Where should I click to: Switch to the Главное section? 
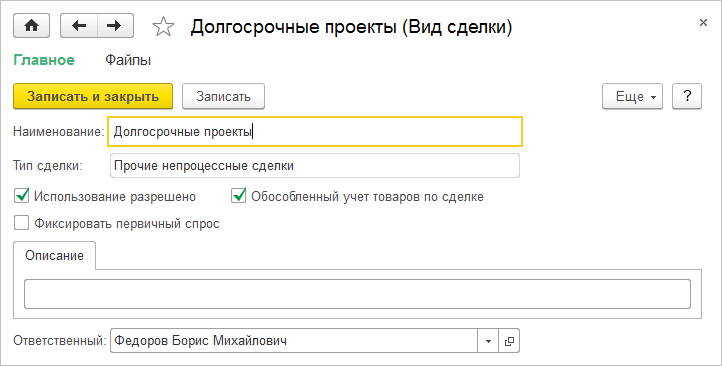point(44,60)
